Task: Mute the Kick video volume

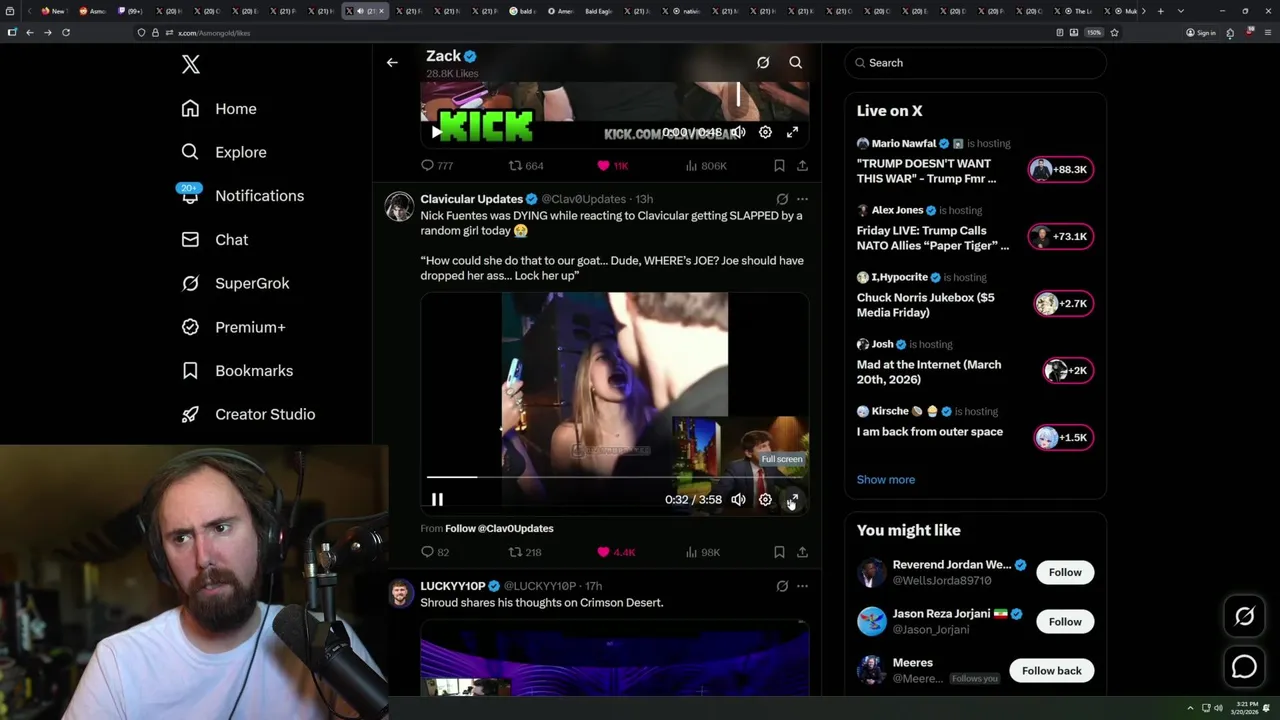Action: pyautogui.click(x=738, y=132)
